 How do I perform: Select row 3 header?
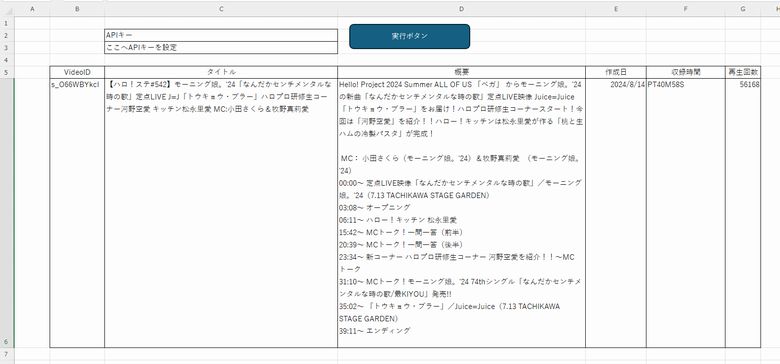click(7, 48)
